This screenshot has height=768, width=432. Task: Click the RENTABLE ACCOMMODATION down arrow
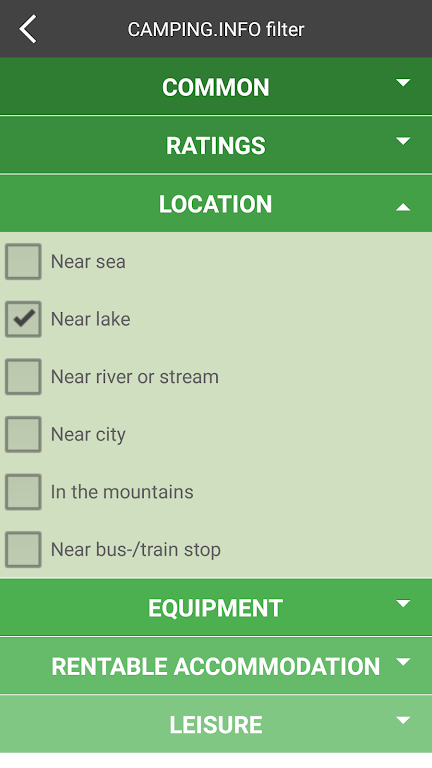[403, 662]
